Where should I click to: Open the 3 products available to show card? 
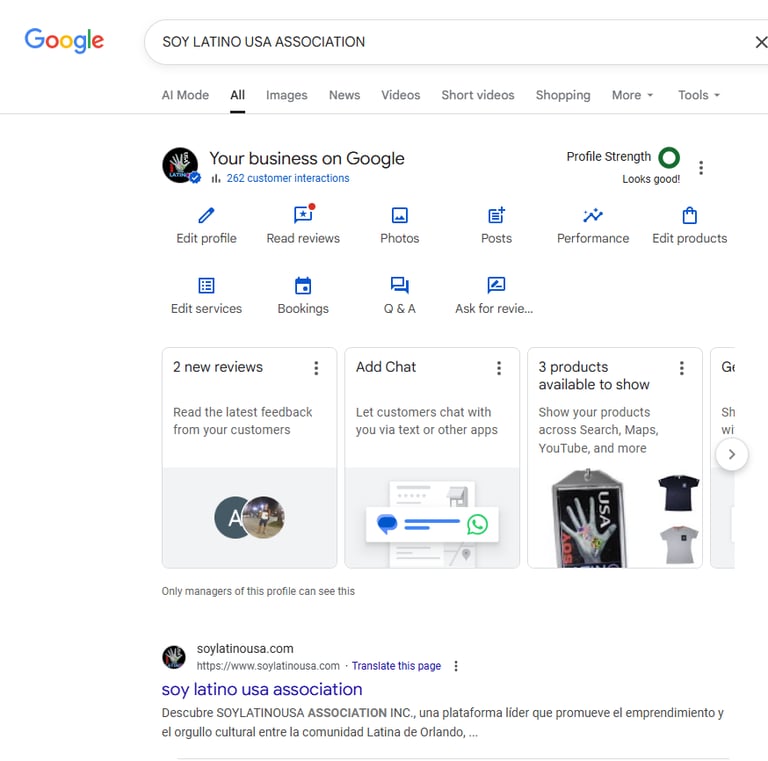click(594, 376)
